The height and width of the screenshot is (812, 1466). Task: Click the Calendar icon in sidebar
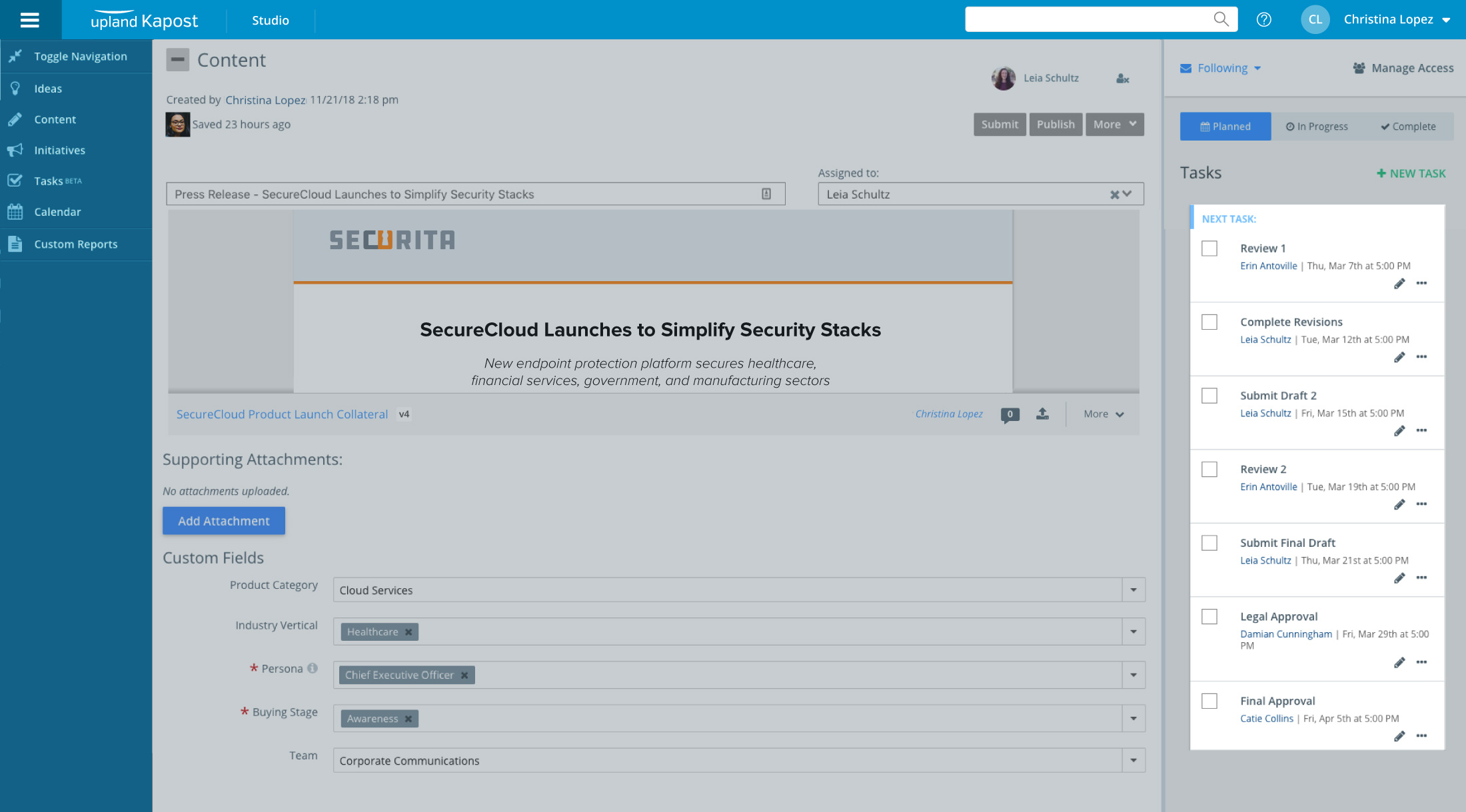15,212
